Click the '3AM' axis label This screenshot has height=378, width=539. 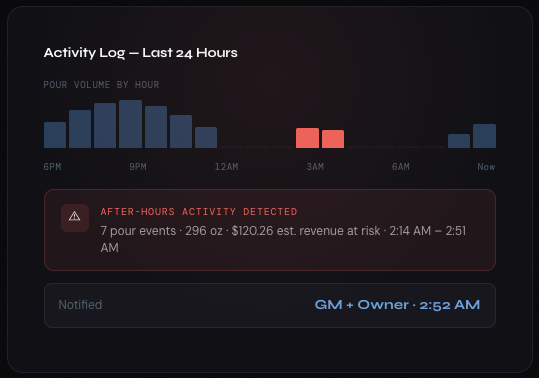315,167
